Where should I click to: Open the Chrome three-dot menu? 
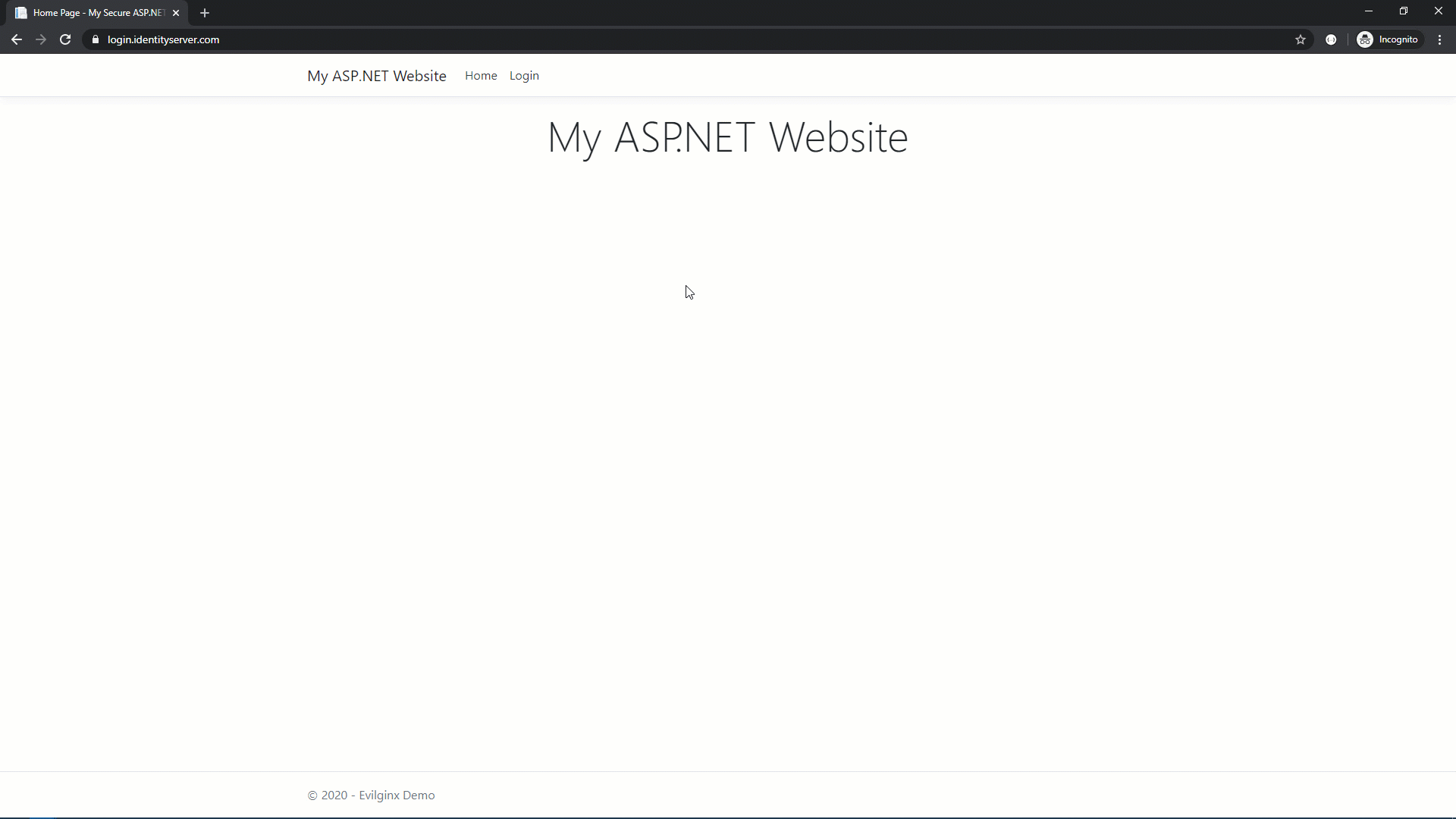pos(1440,39)
